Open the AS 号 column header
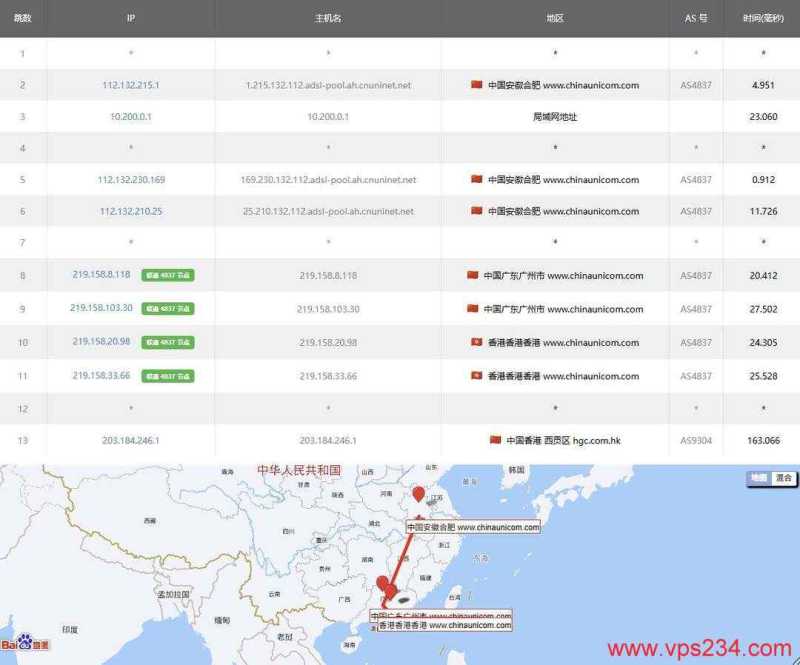Viewport: 800px width, 665px height. pos(695,17)
